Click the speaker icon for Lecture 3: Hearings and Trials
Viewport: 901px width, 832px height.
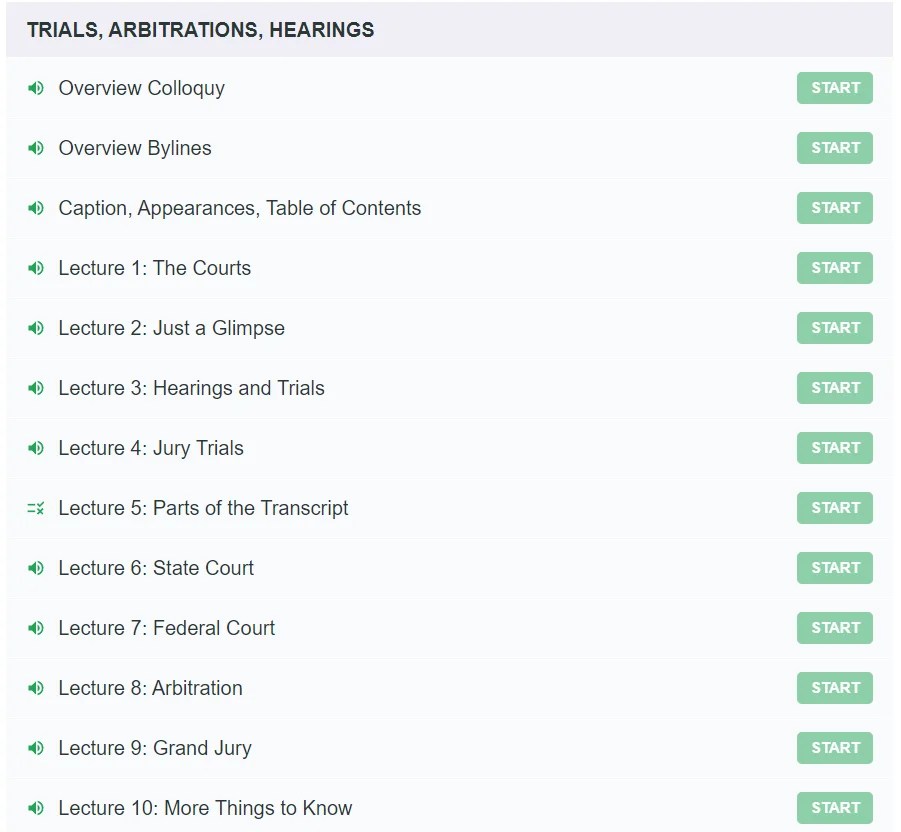coord(36,388)
